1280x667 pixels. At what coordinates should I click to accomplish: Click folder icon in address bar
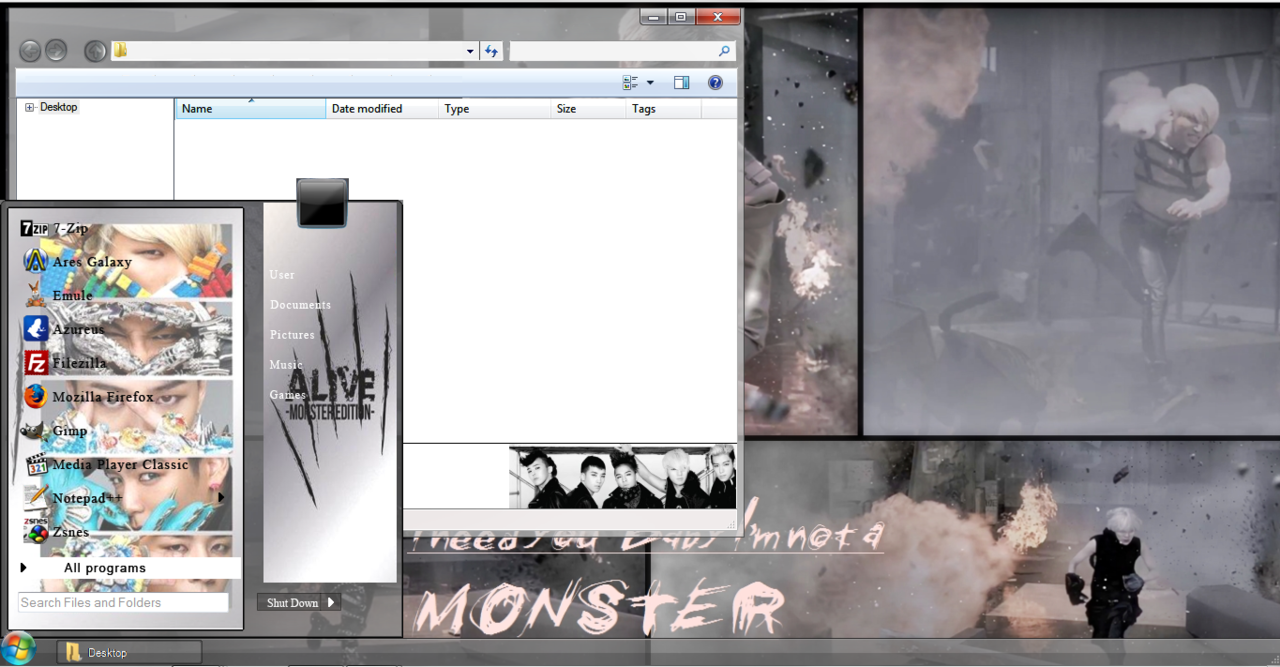pos(120,50)
